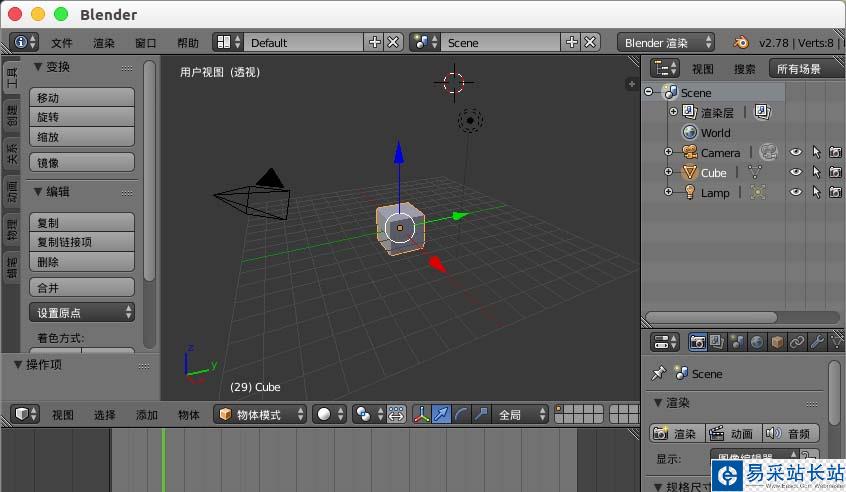The height and width of the screenshot is (492, 846).
Task: Open the scene browse icon
Action: (425, 42)
